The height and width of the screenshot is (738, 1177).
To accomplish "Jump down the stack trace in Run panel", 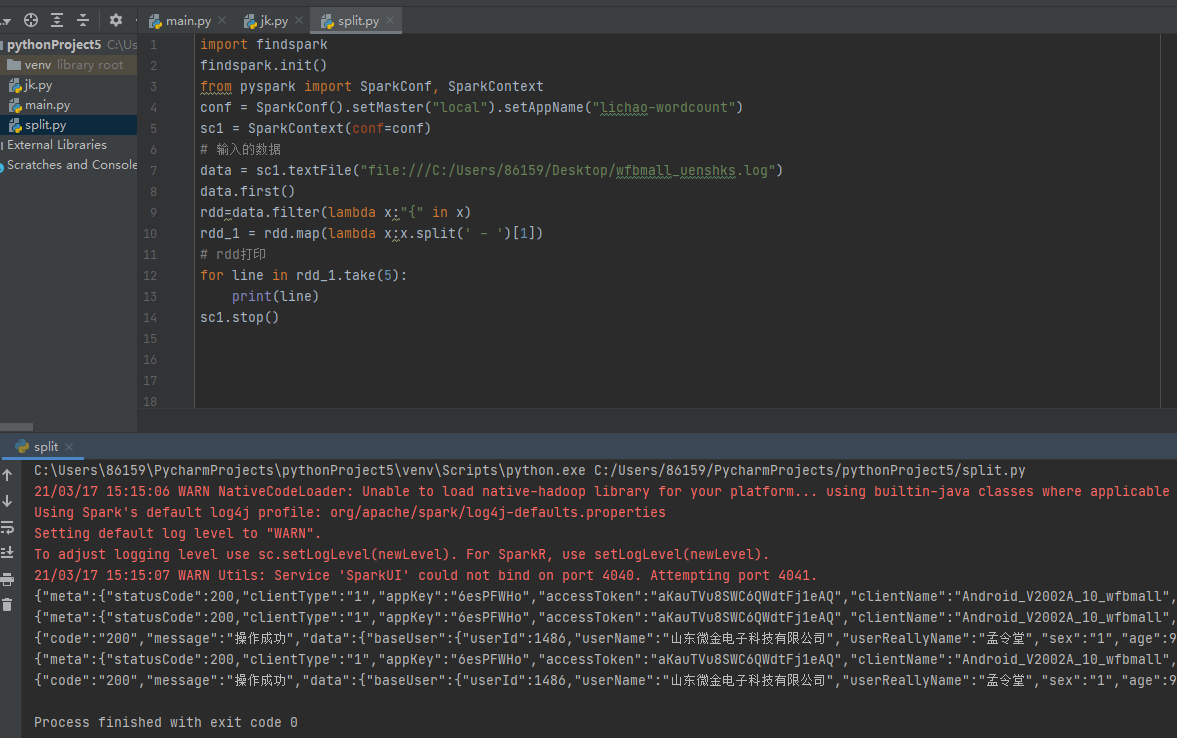I will pos(8,501).
